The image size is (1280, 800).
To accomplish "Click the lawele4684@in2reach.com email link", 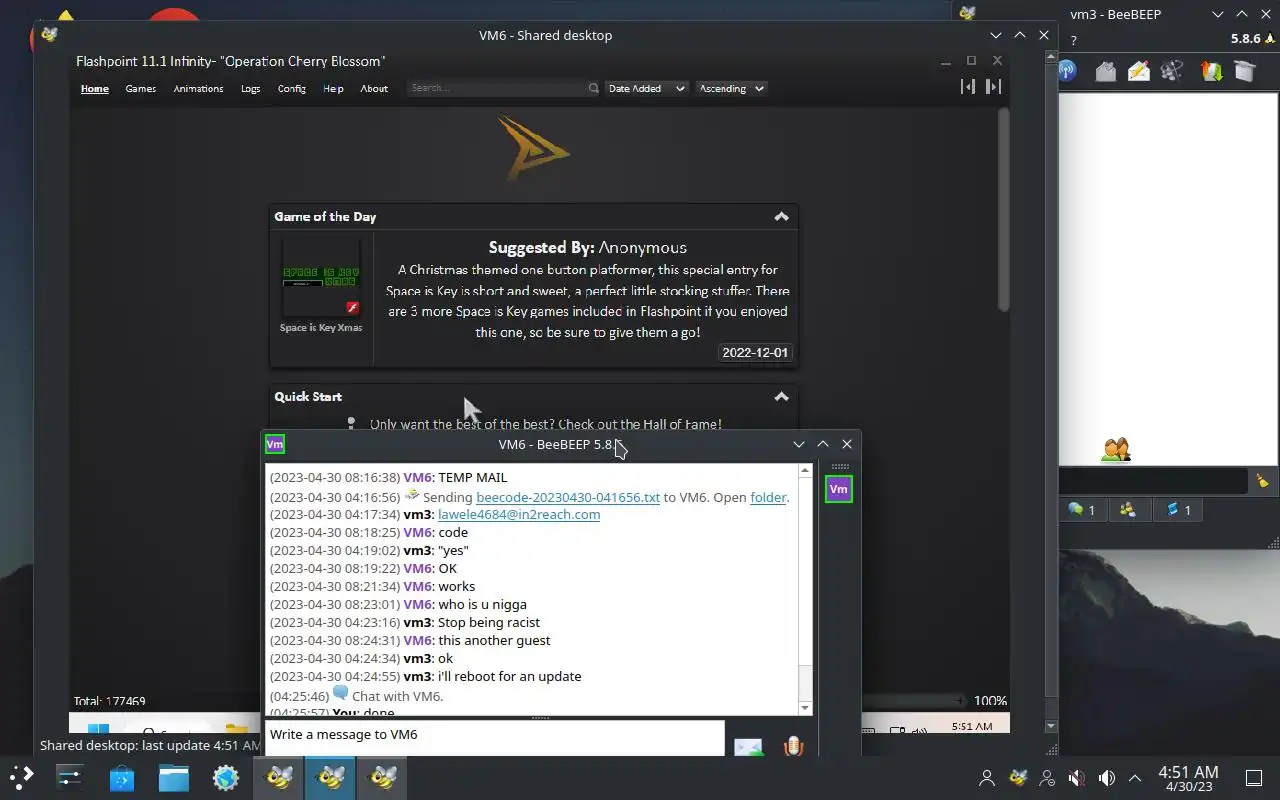I will [519, 515].
